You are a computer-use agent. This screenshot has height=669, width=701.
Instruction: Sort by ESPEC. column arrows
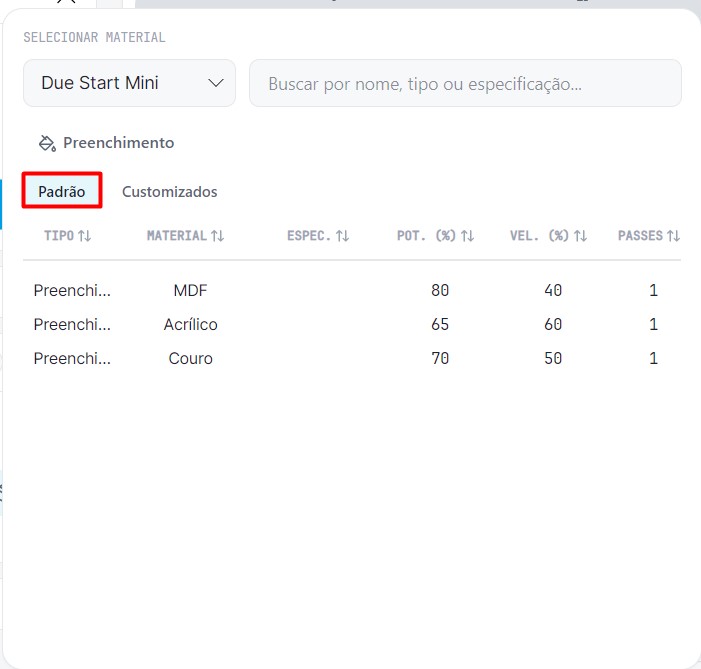click(x=342, y=236)
